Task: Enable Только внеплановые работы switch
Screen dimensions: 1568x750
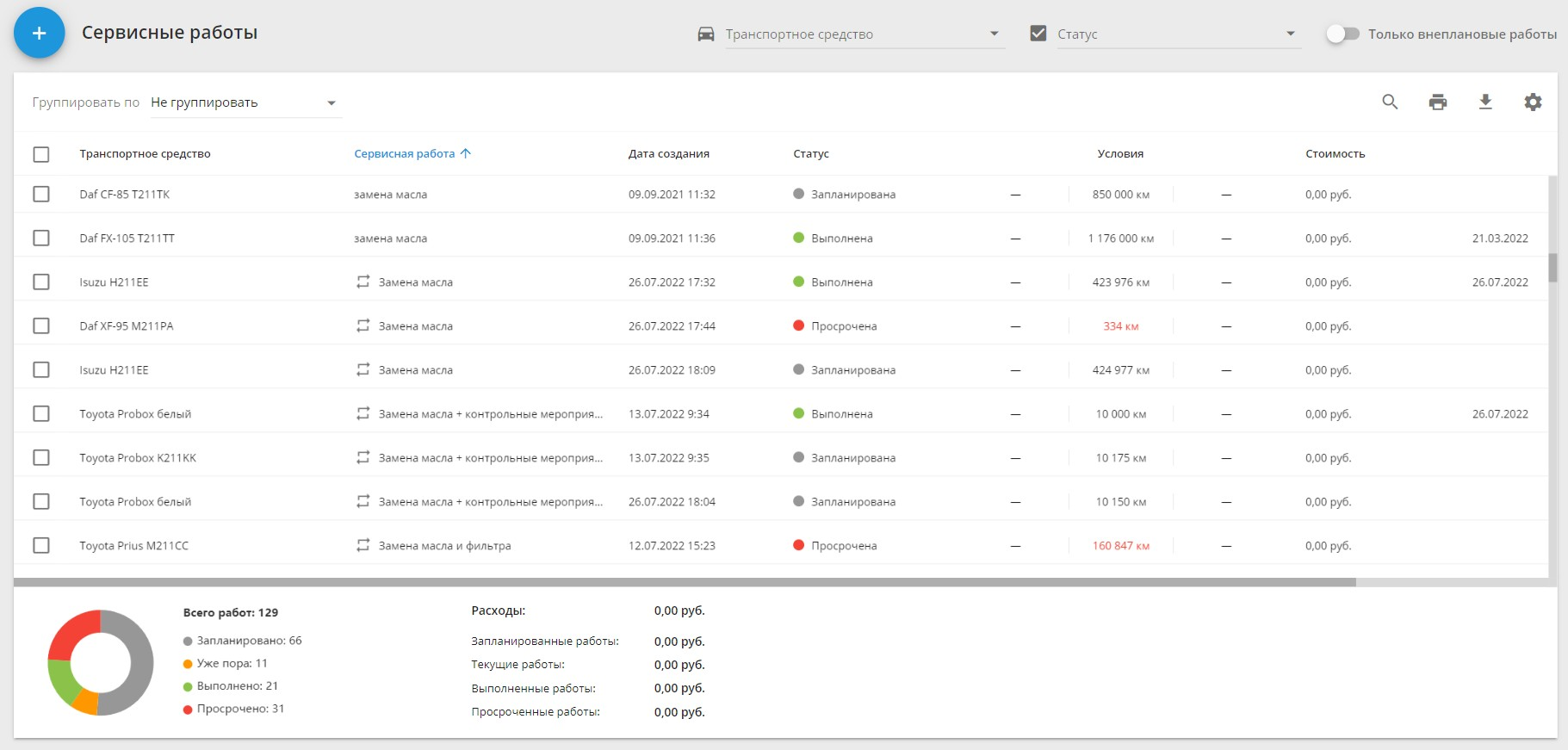Action: click(1342, 34)
